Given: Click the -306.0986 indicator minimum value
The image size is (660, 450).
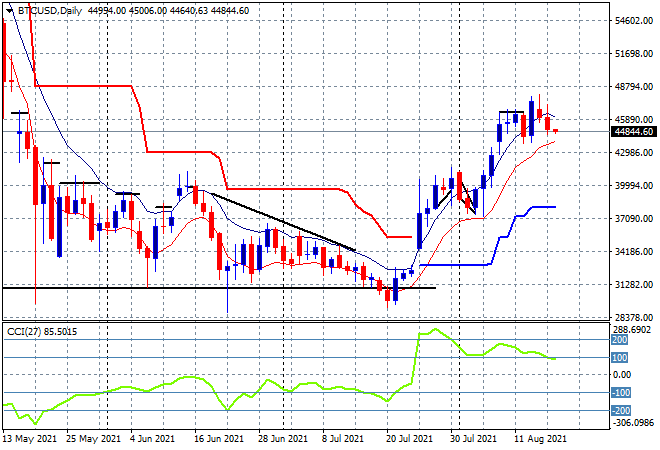Looking at the screenshot, I should pos(633,422).
